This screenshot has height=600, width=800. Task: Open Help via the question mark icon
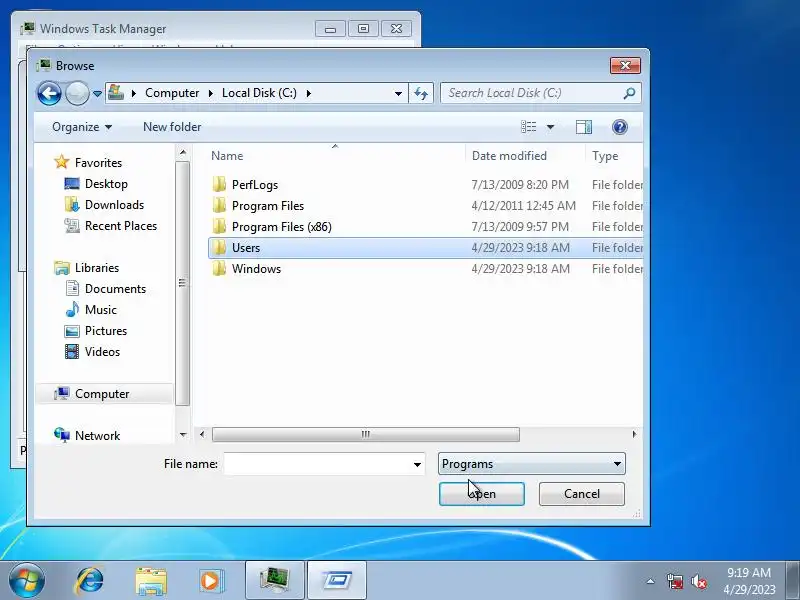[620, 127]
